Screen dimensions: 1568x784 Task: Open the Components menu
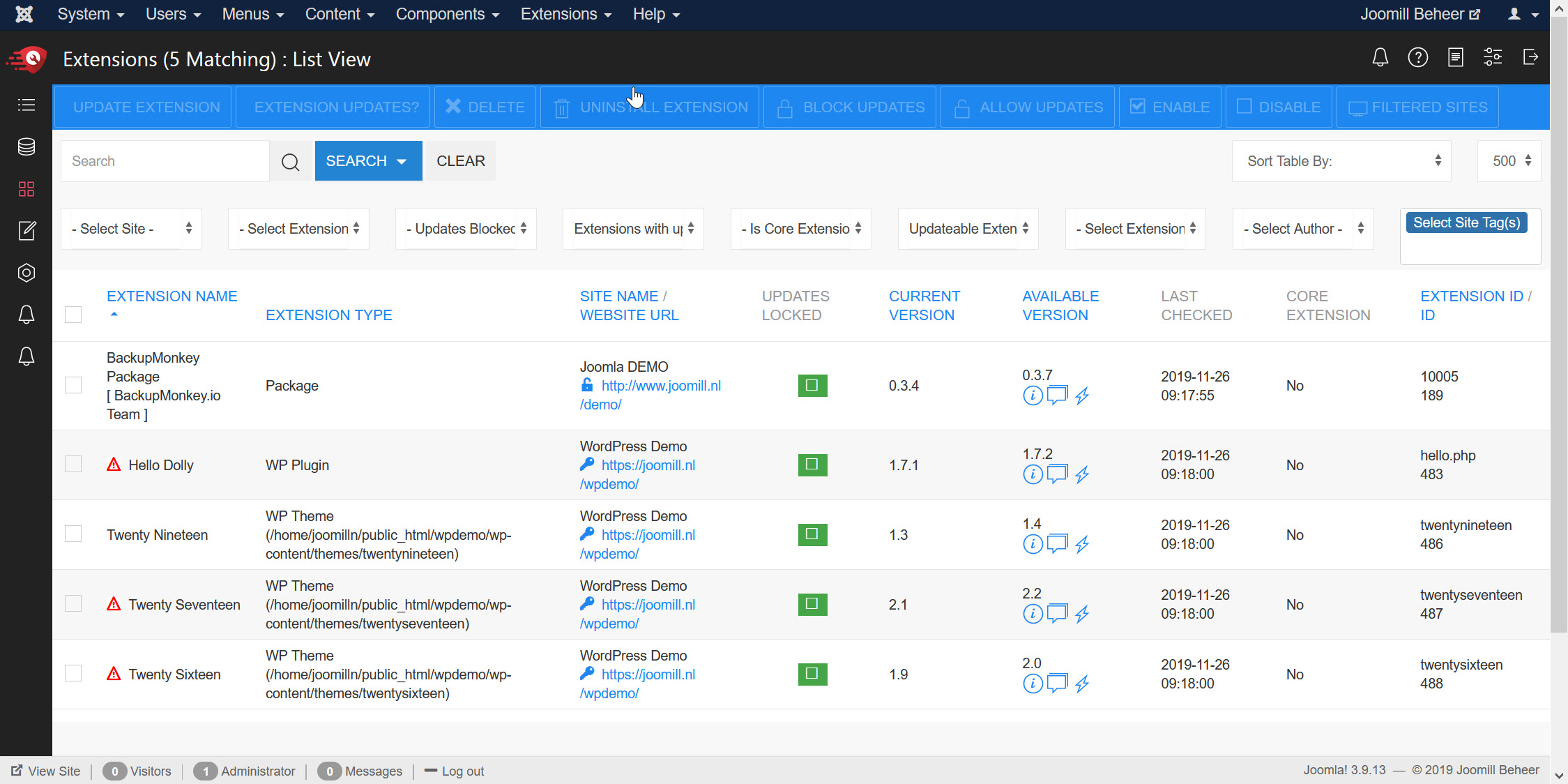447,15
